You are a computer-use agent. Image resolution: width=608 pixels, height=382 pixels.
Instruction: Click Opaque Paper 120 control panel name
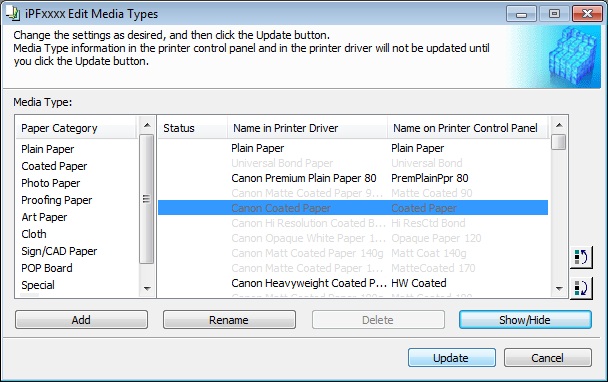436,238
